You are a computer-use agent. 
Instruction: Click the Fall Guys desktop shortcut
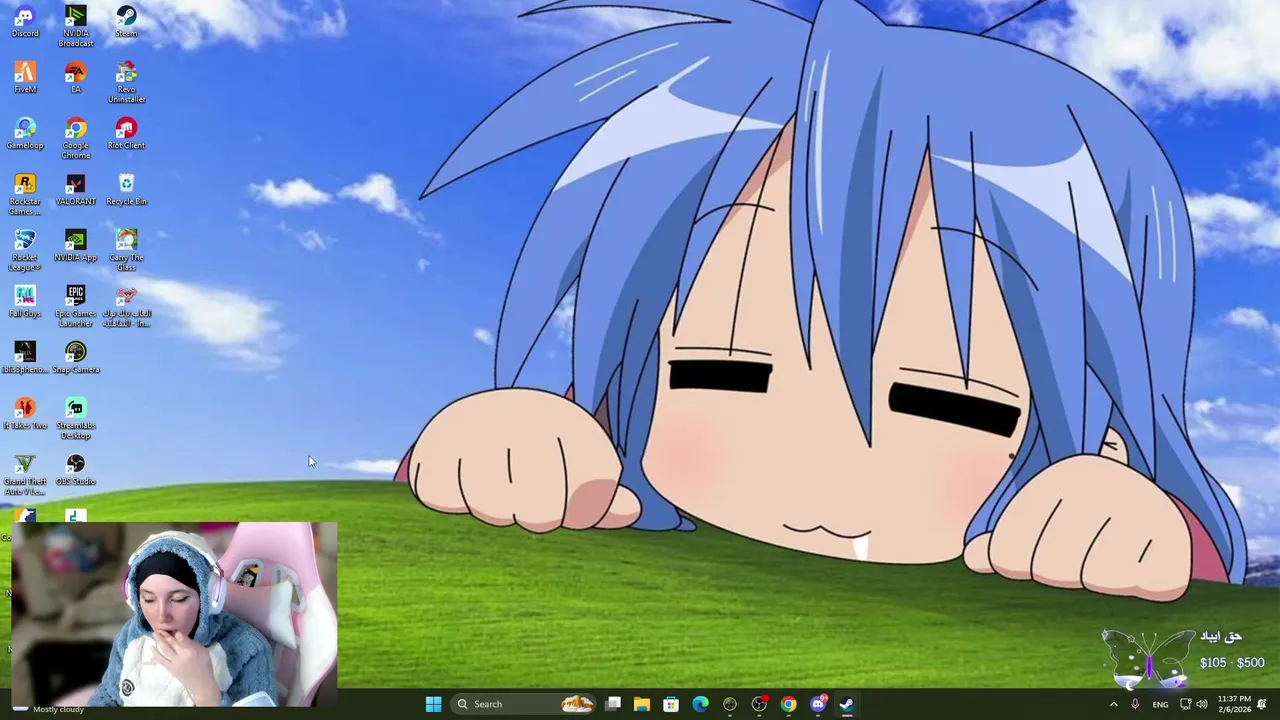pos(25,302)
